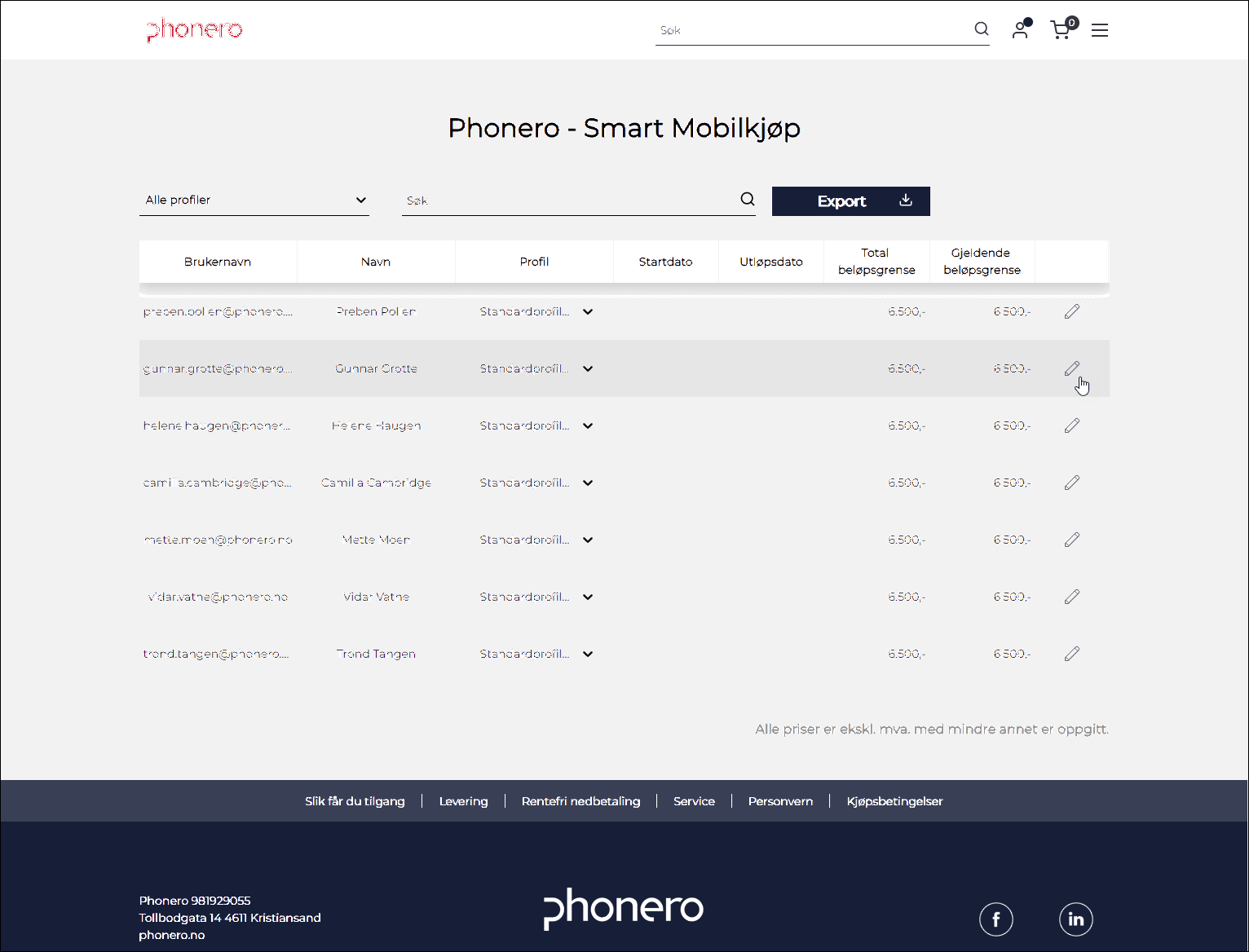Edit Trond Tangen row pencil icon
Image resolution: width=1249 pixels, height=952 pixels.
tap(1072, 654)
